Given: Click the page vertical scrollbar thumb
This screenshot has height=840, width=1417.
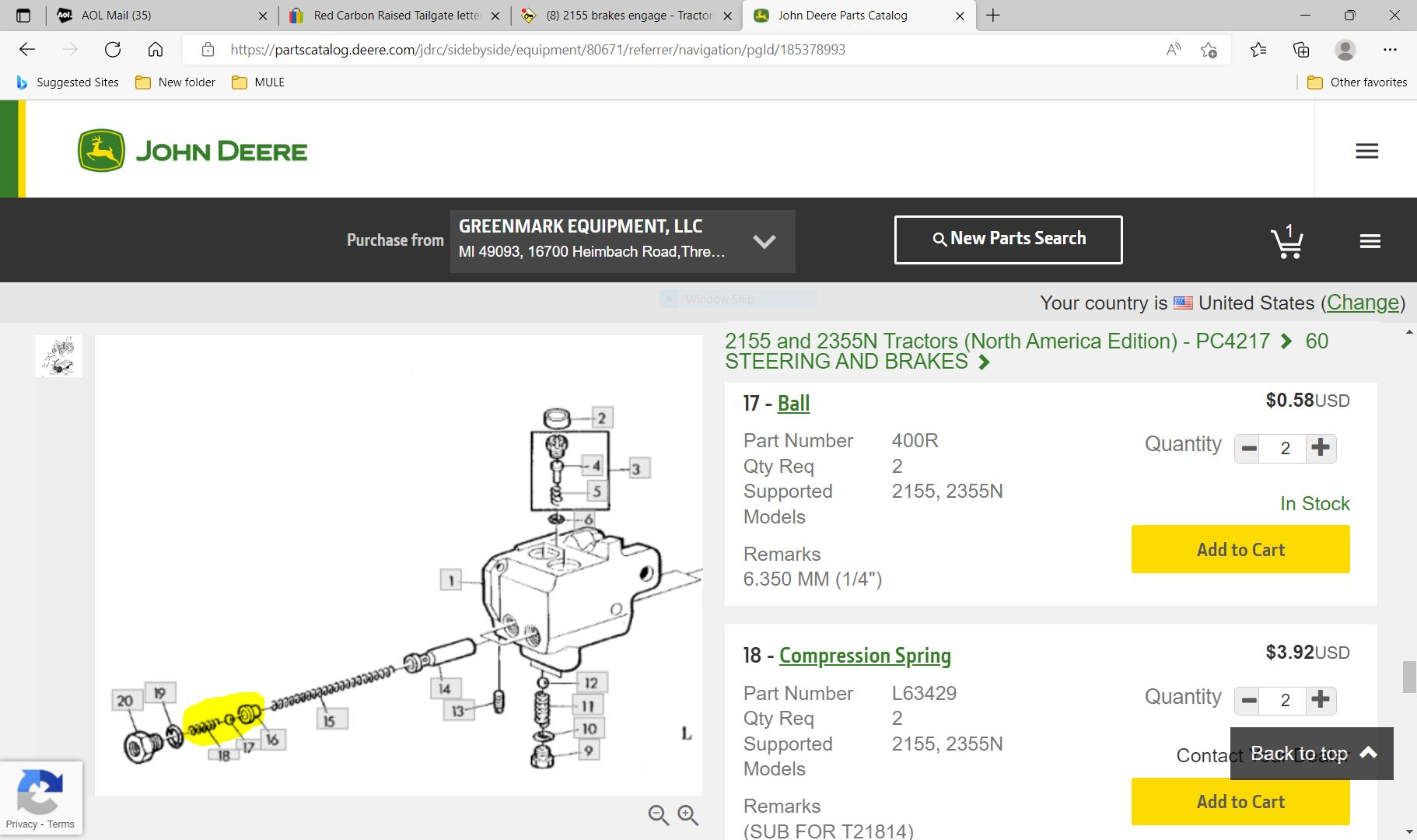Looking at the screenshot, I should tap(1409, 677).
